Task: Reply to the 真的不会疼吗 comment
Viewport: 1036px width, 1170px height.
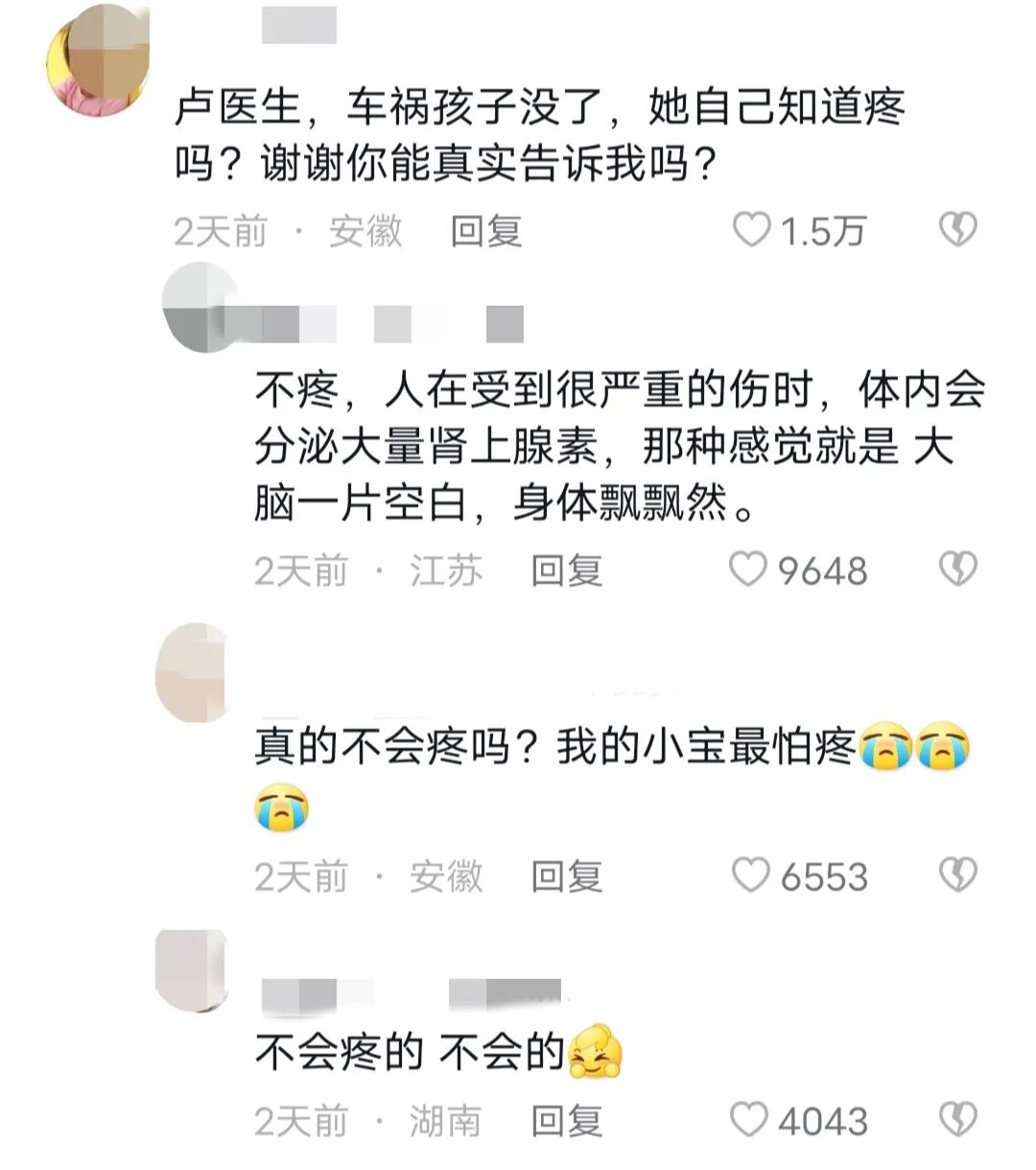Action: pos(567,876)
